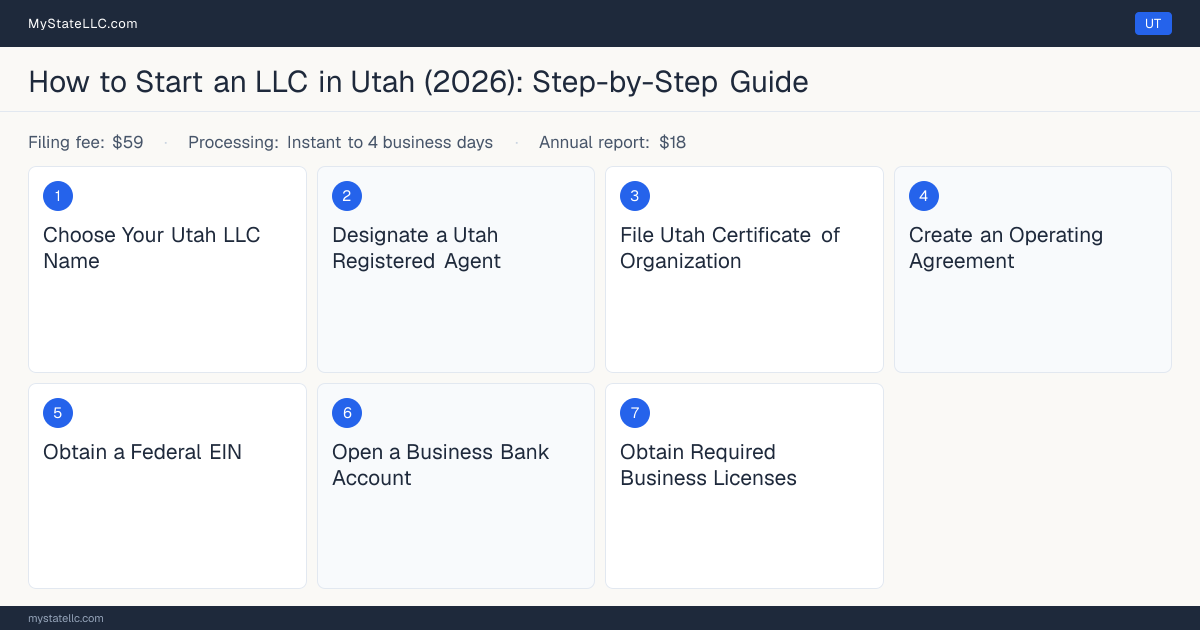Click the Processing time text
Viewport: 1200px width, 630px height.
pos(340,142)
